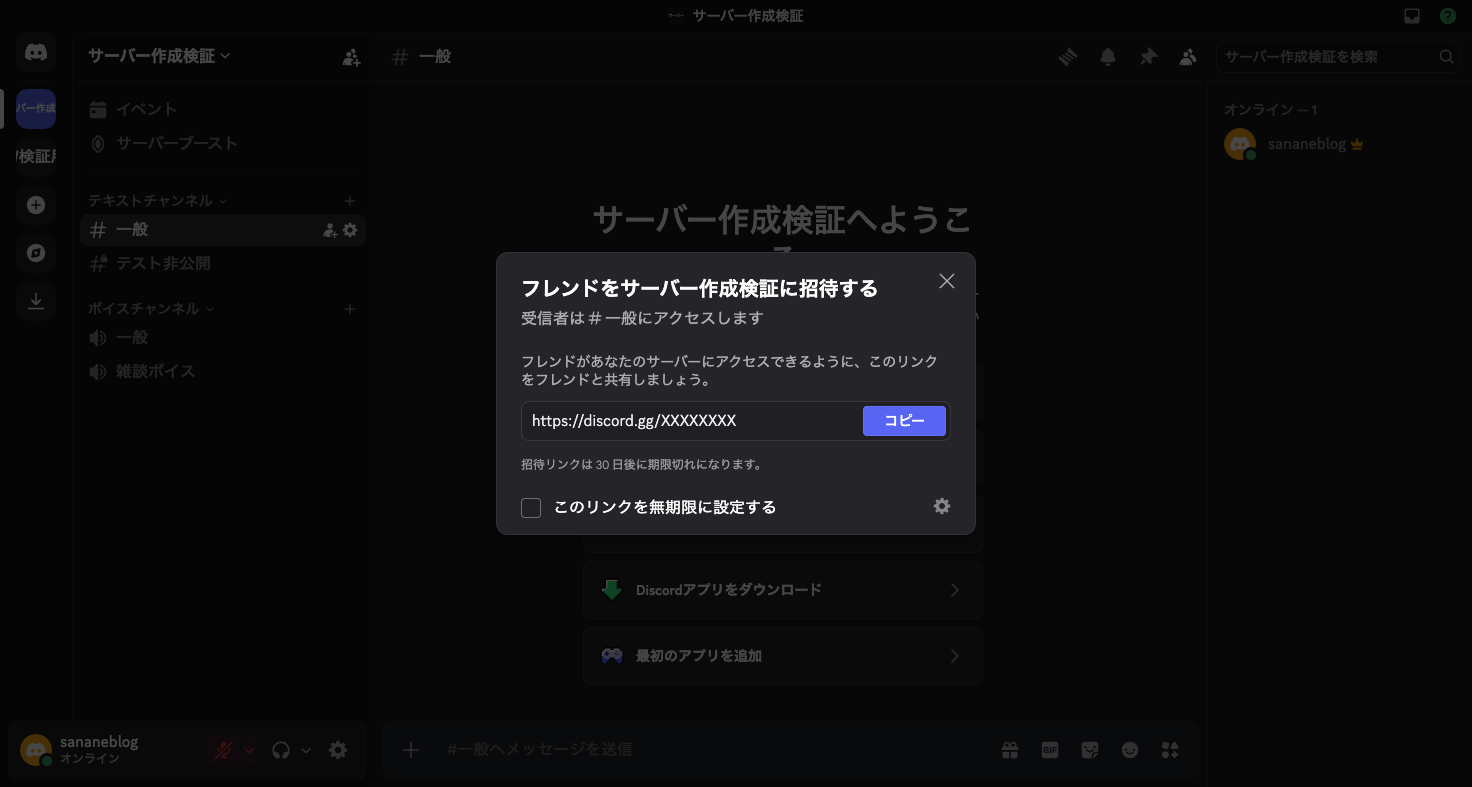Click invite icon on 一般 channel row
This screenshot has height=787, width=1472.
(x=330, y=230)
